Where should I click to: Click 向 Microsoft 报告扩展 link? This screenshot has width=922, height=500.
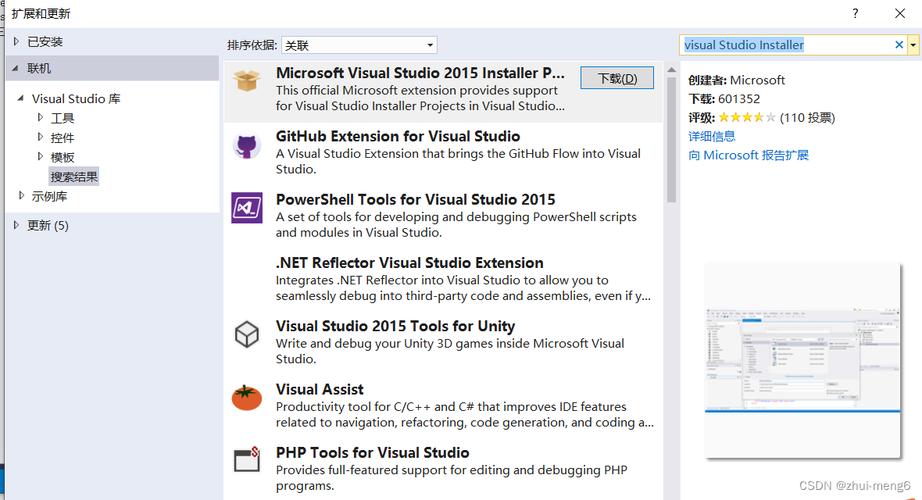(748, 155)
